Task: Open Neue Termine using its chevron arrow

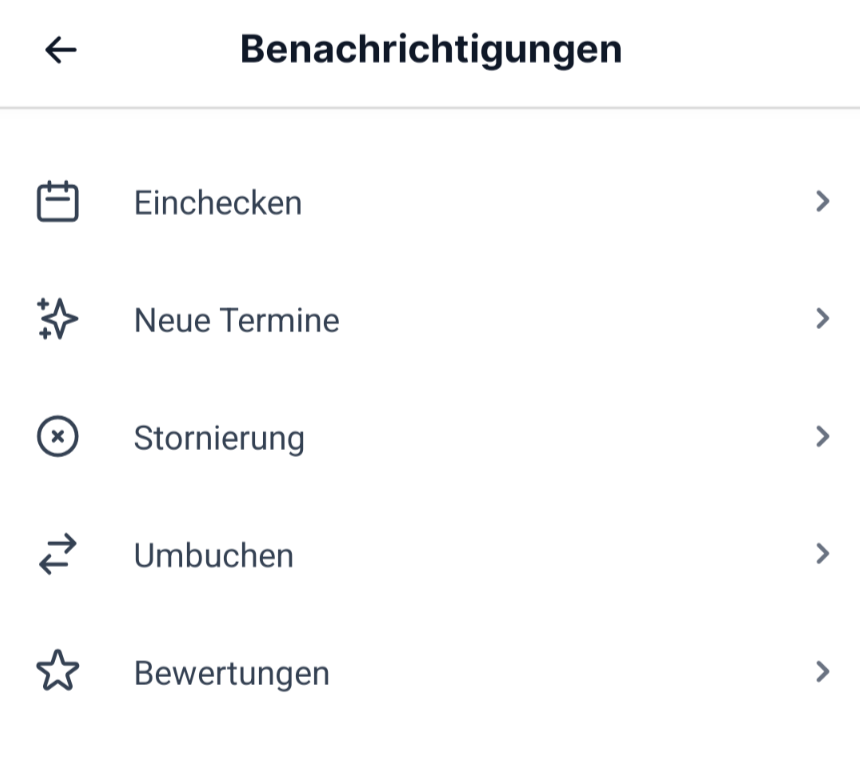Action: click(x=822, y=319)
